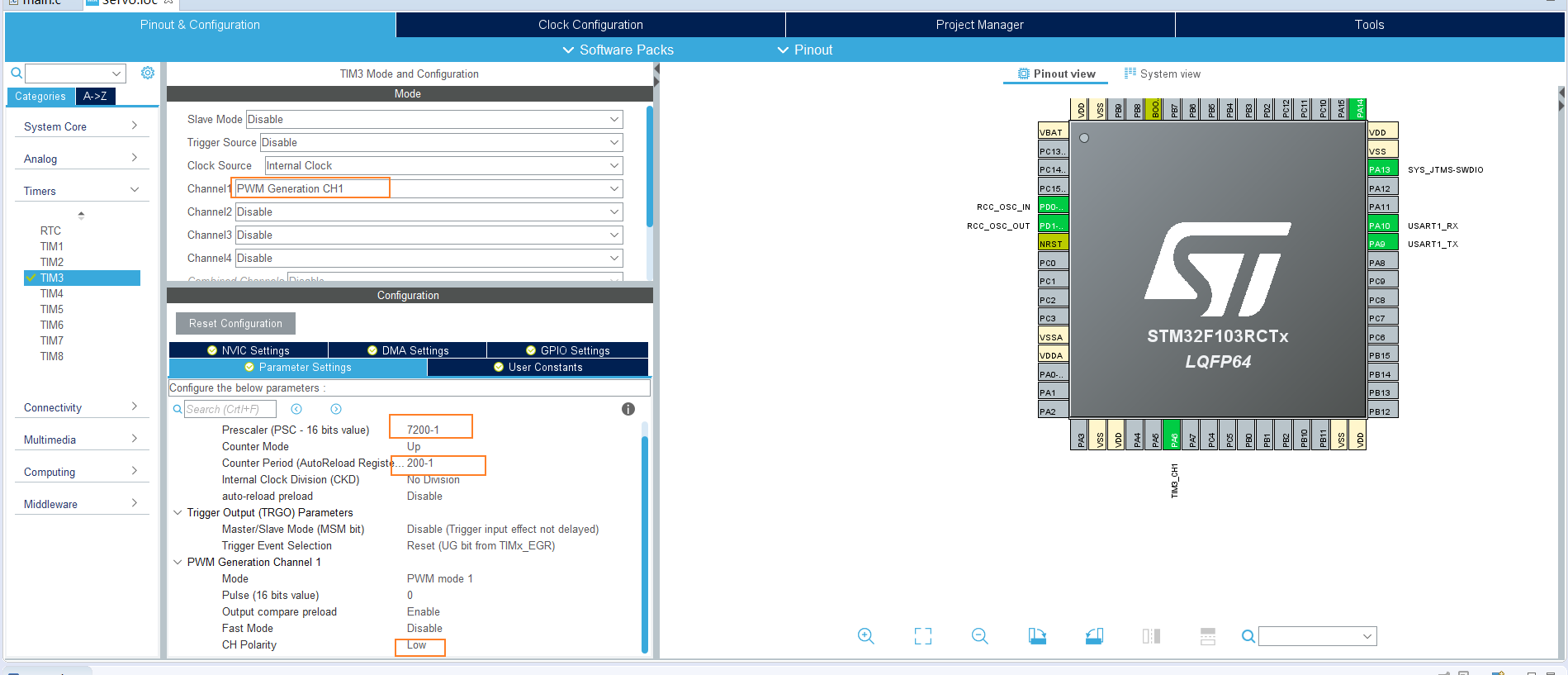Select pin PA10 USART1_RX
This screenshot has width=1568, height=675.
[x=1383, y=226]
